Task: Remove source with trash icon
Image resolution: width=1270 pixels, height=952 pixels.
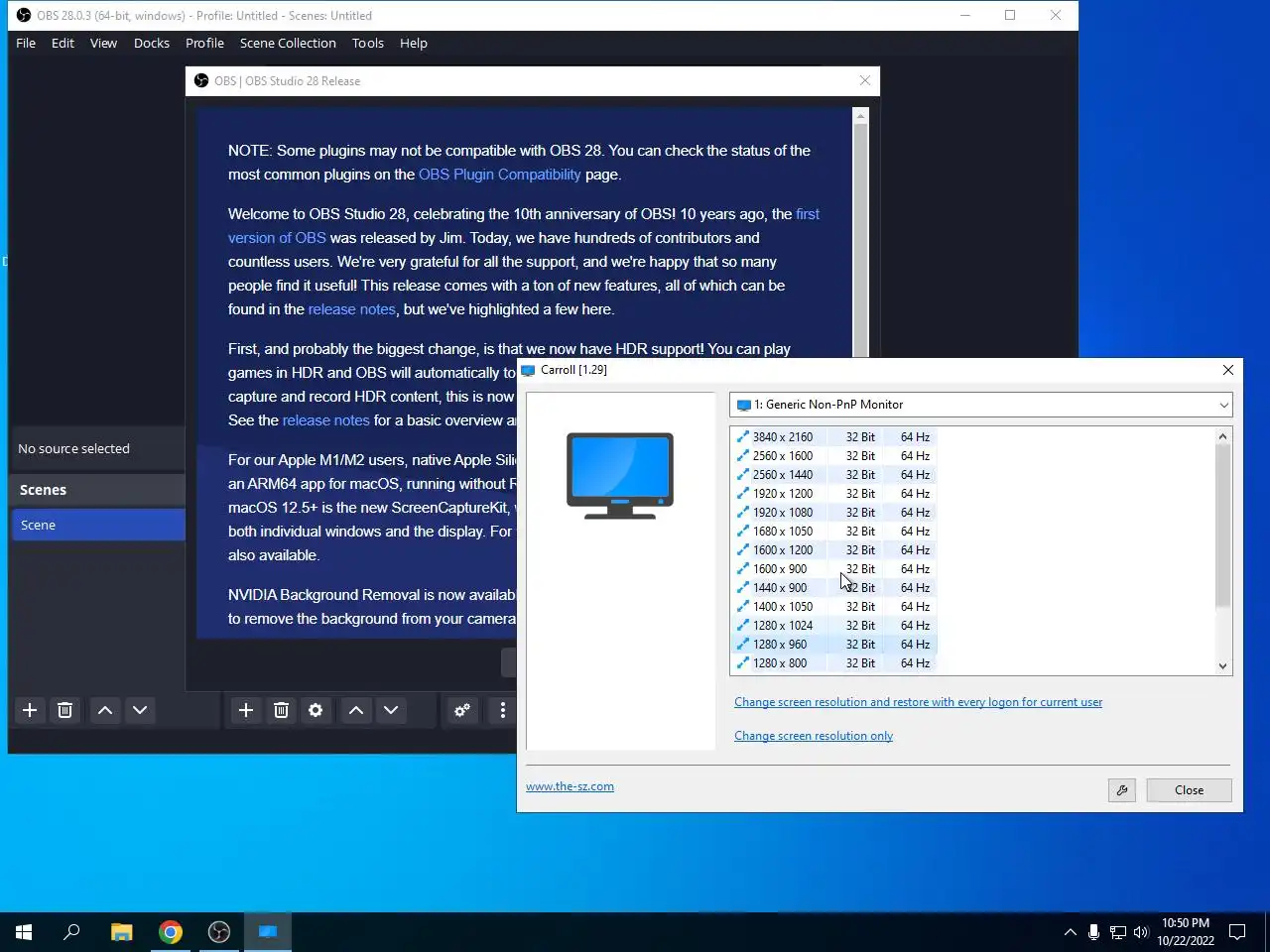Action: [x=281, y=710]
